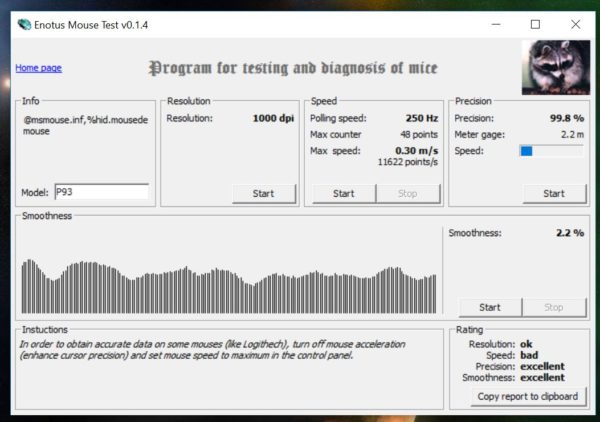The height and width of the screenshot is (422, 600).
Task: Click the Speed rating 'bad' text
Action: click(x=529, y=355)
